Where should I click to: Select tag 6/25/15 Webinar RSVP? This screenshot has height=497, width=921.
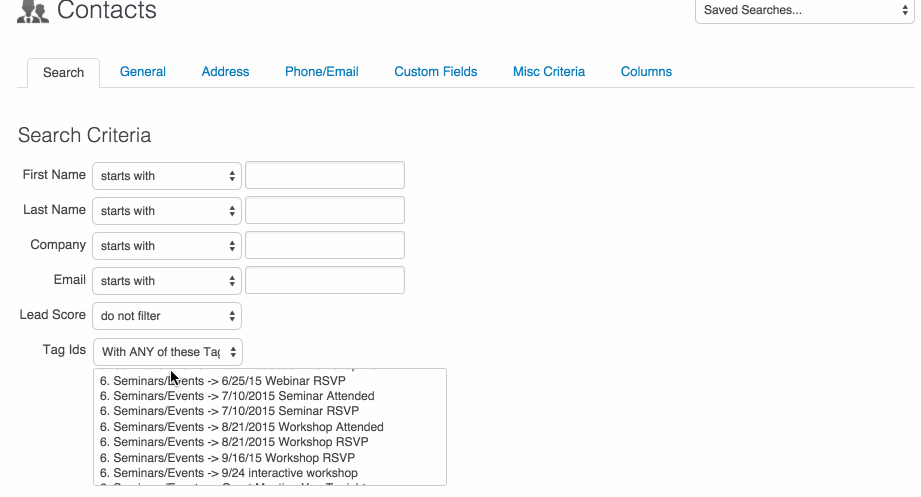coord(270,381)
